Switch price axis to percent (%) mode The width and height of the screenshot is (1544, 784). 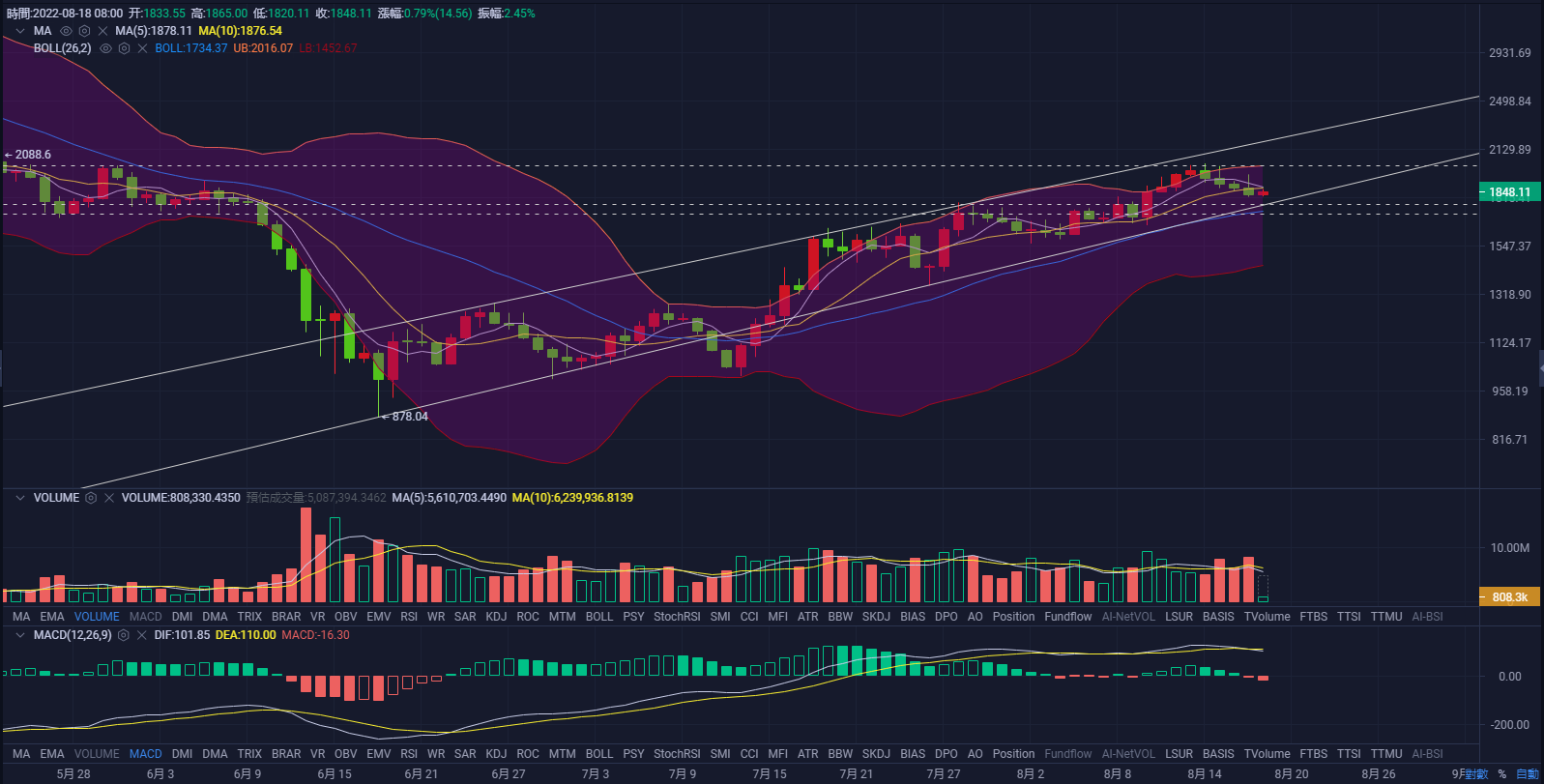coord(1501,774)
